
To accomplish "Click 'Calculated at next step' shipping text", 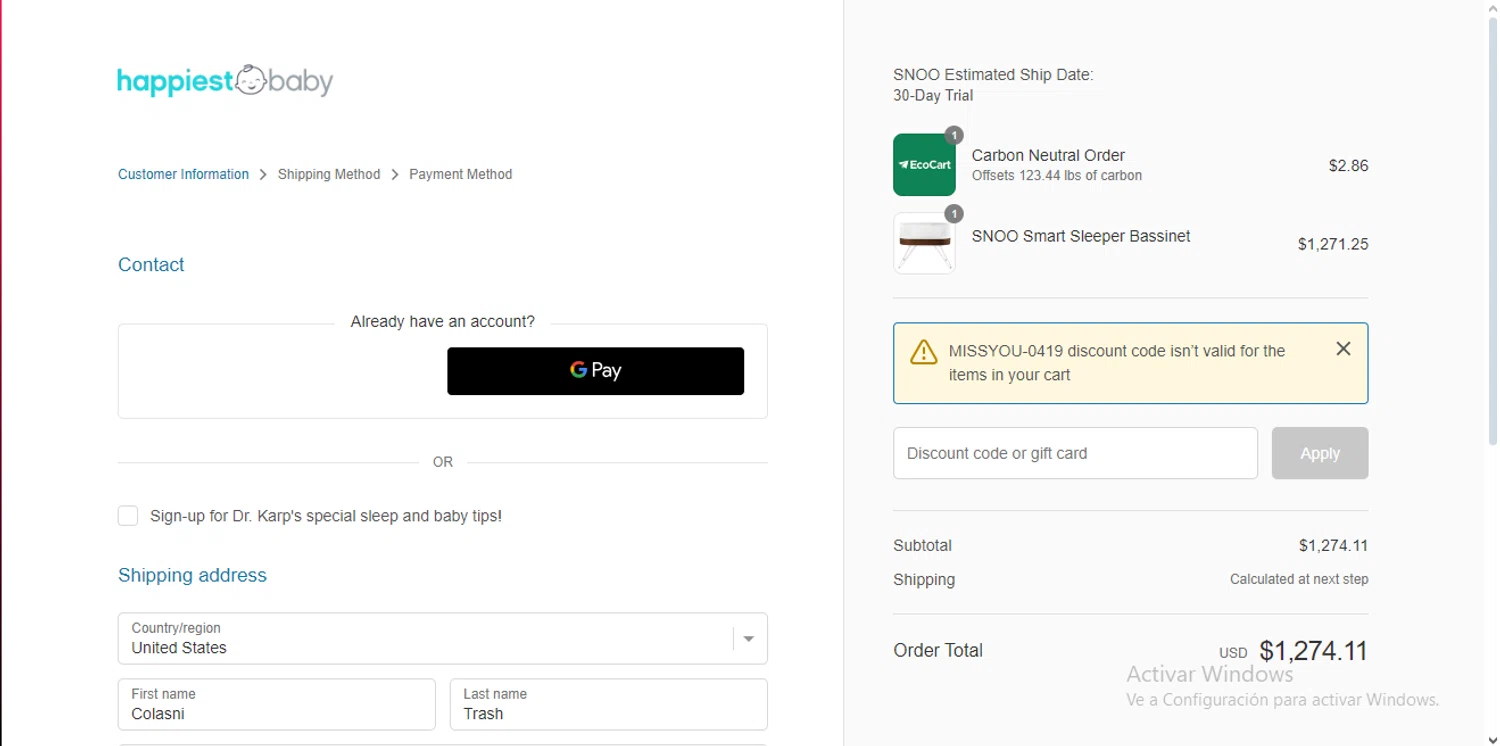I will 1299,579.
